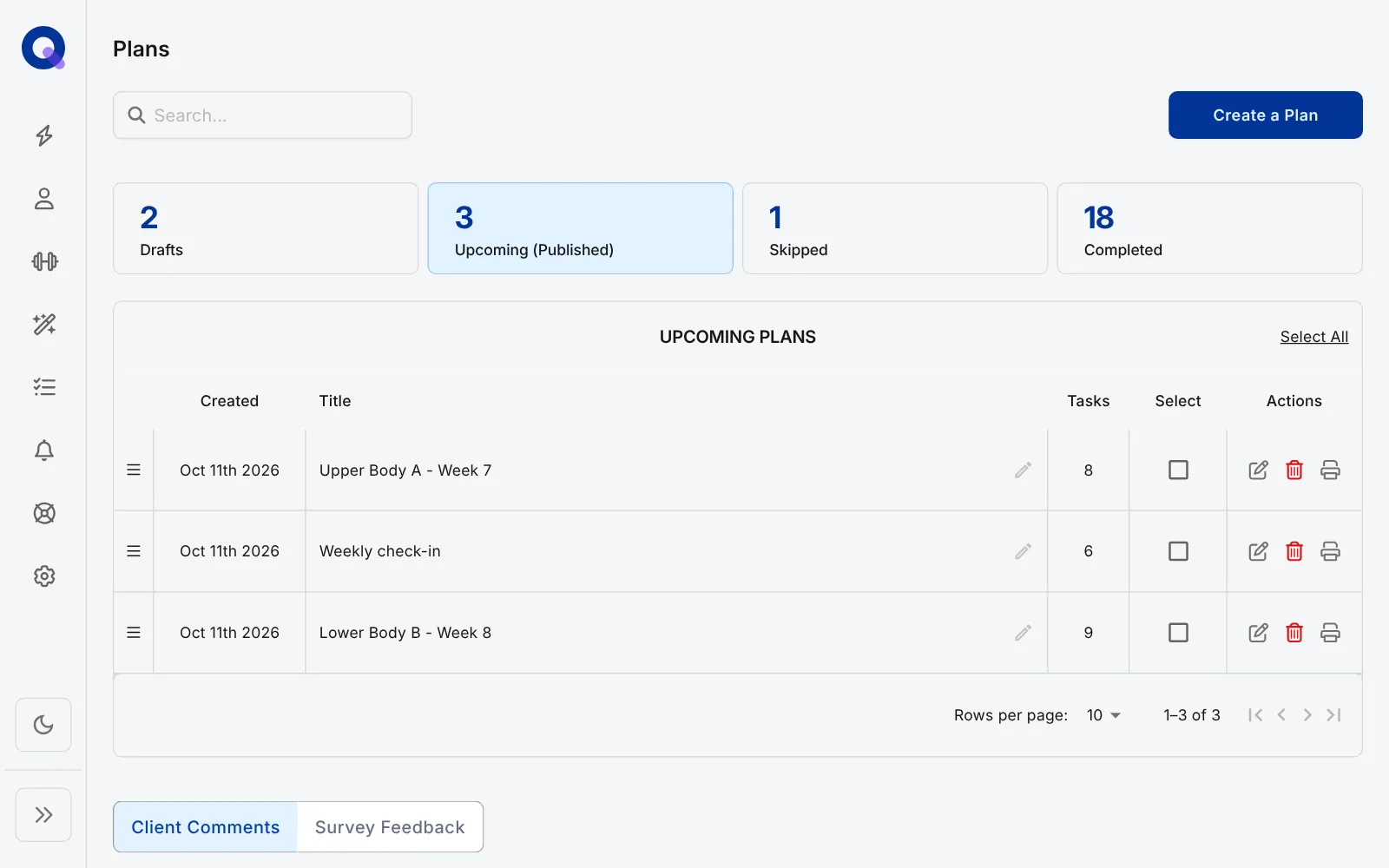The image size is (1389, 868).
Task: Delete the Upper Body A - Week 7 plan
Action: (x=1294, y=470)
